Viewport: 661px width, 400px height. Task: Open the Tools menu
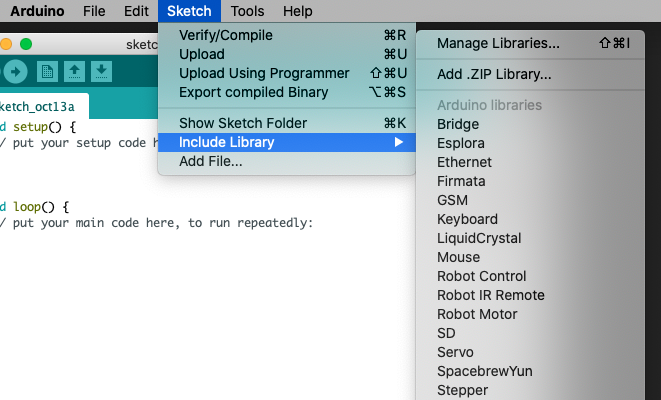[247, 11]
